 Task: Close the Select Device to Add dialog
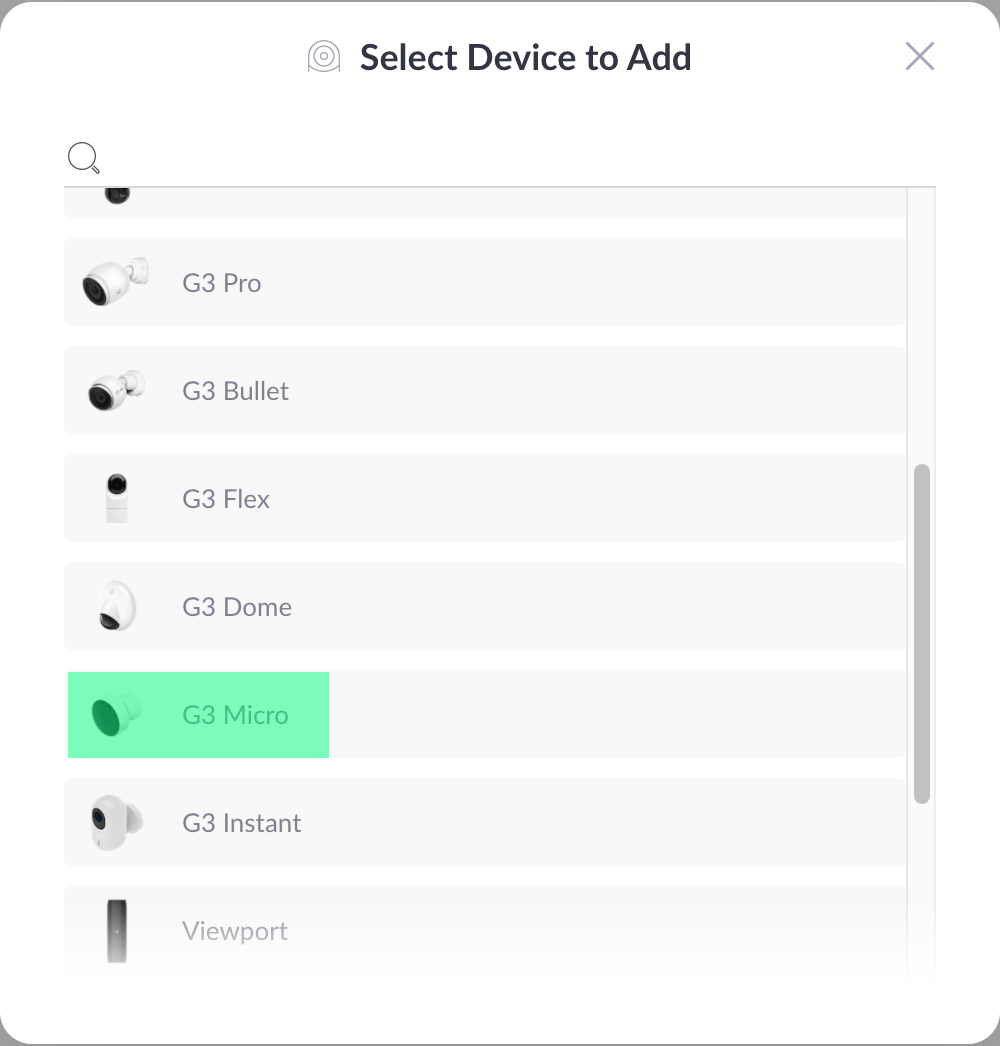919,57
